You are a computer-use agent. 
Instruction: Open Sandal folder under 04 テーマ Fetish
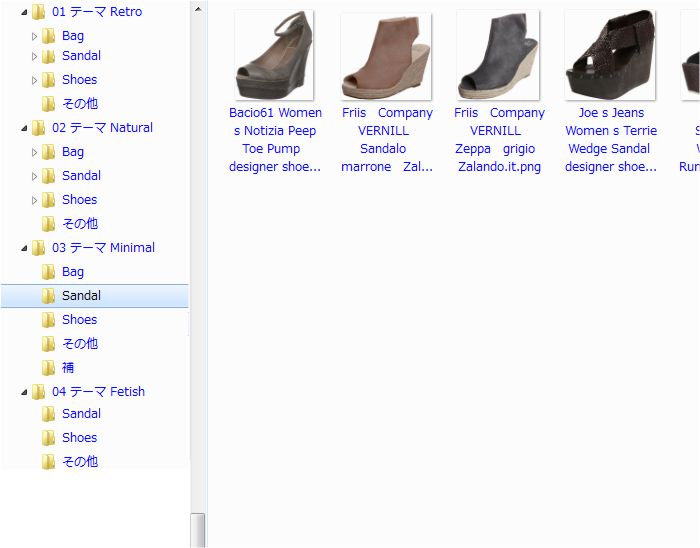pyautogui.click(x=81, y=414)
